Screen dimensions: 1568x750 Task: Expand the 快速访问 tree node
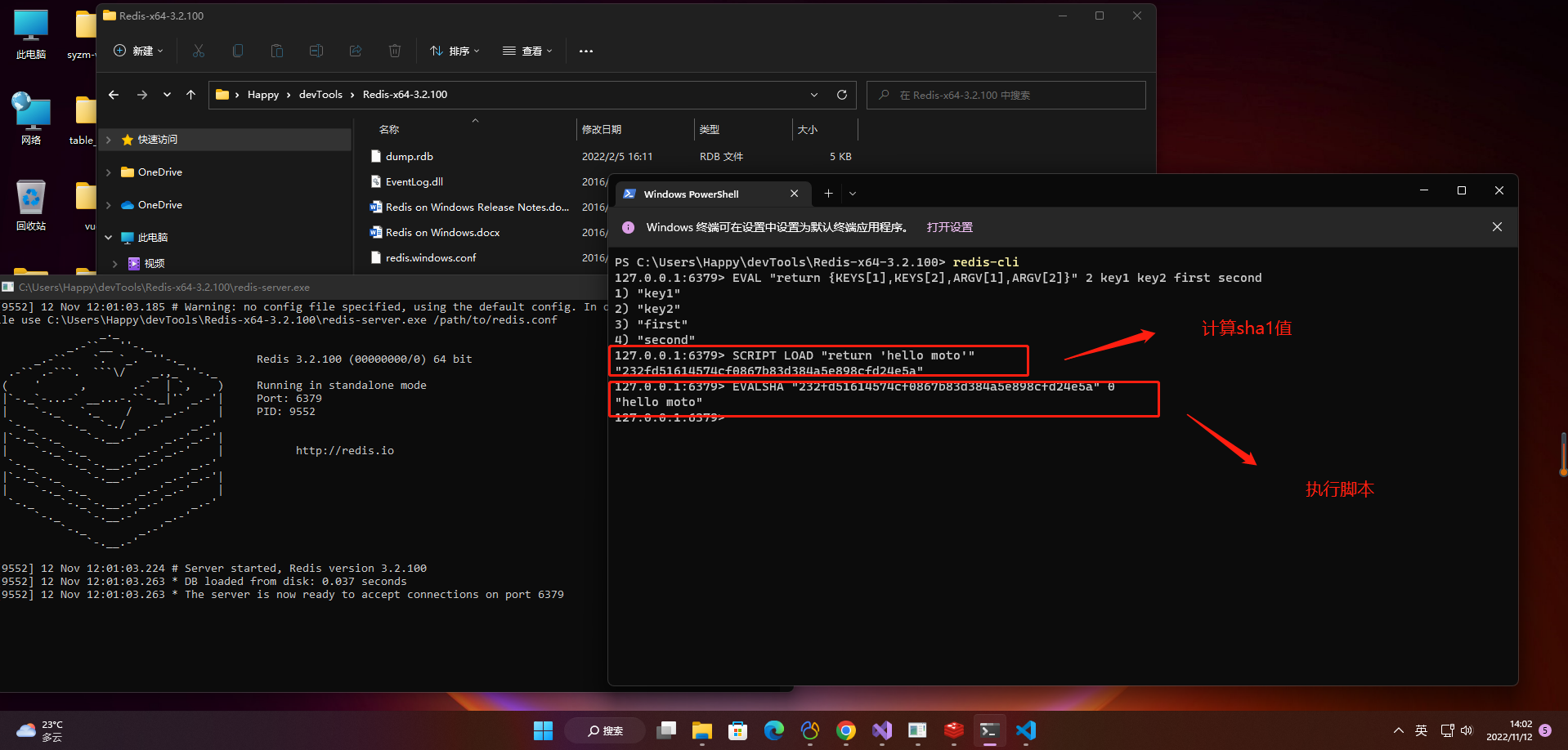pyautogui.click(x=108, y=140)
